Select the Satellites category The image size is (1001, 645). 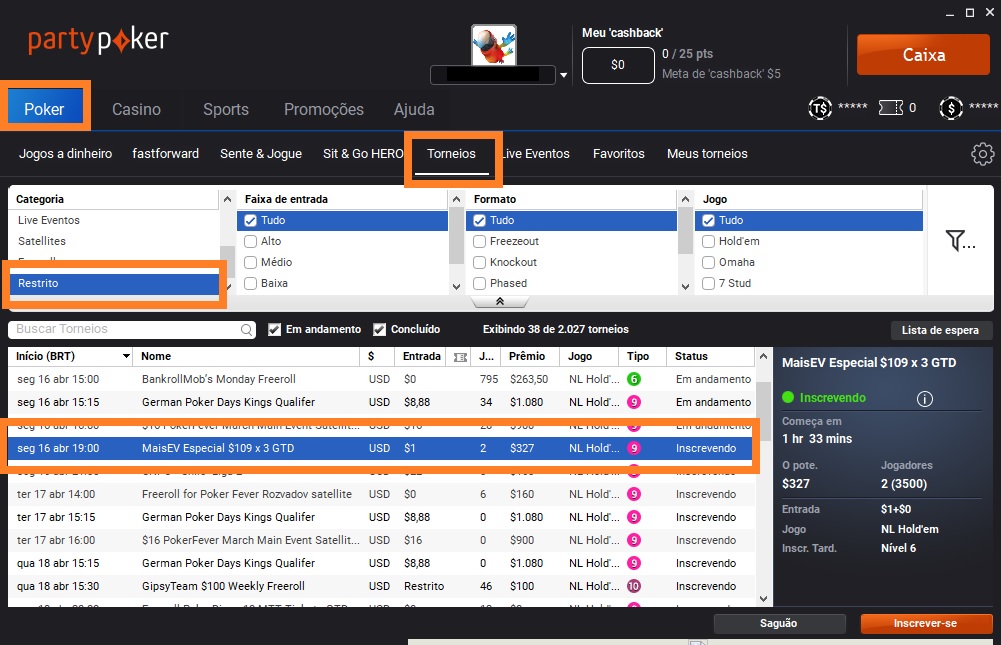click(x=114, y=241)
